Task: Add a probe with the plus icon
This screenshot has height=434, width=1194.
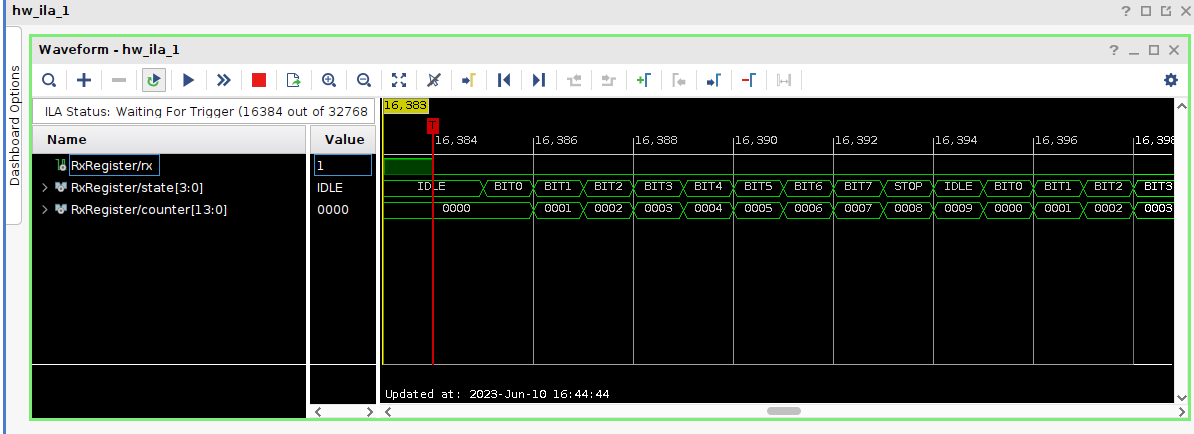Action: (x=85, y=80)
